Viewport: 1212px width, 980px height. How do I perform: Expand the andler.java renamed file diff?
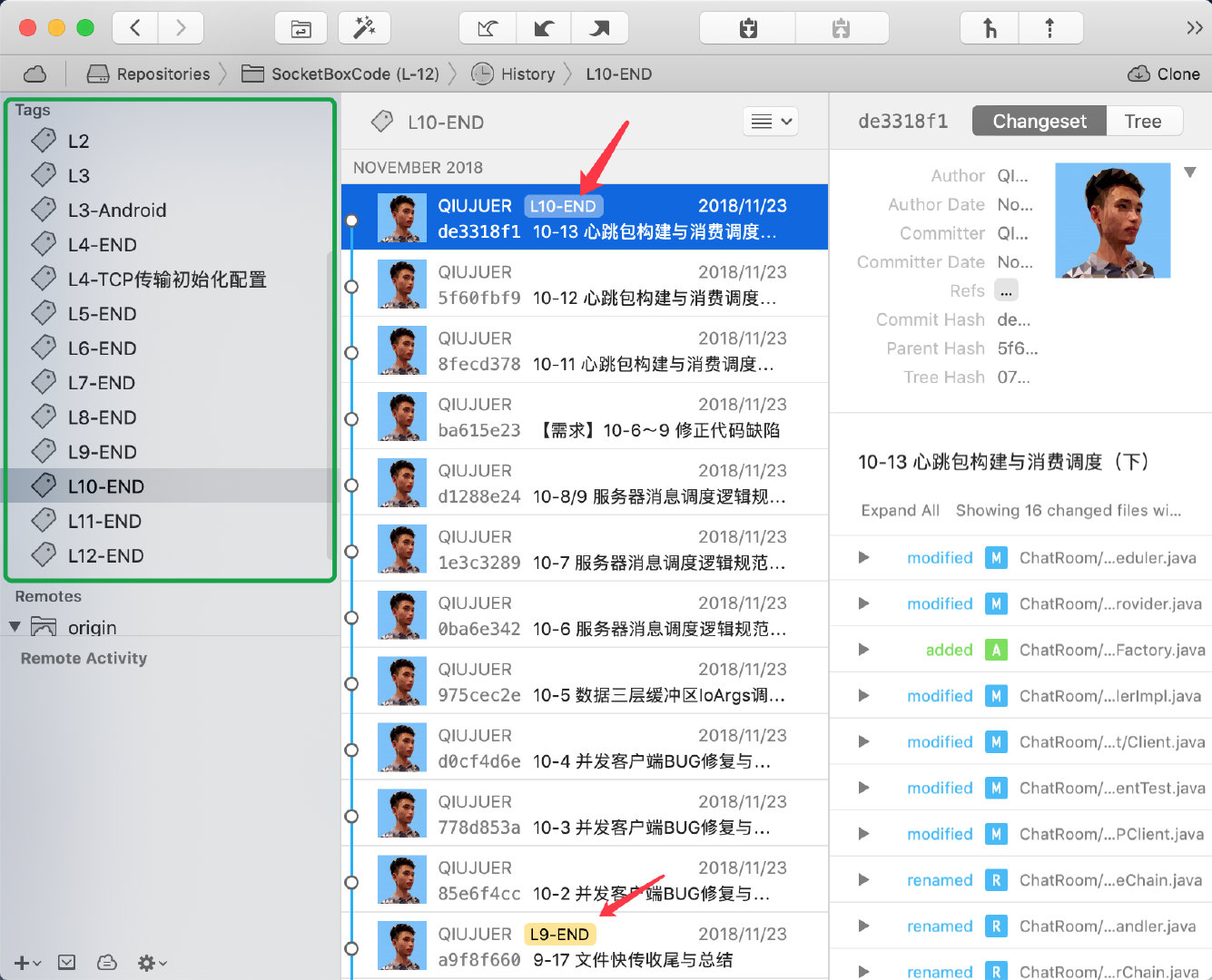tap(863, 926)
